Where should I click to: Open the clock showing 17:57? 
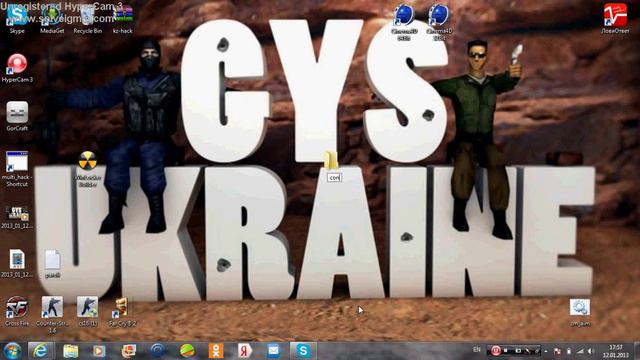tap(616, 351)
